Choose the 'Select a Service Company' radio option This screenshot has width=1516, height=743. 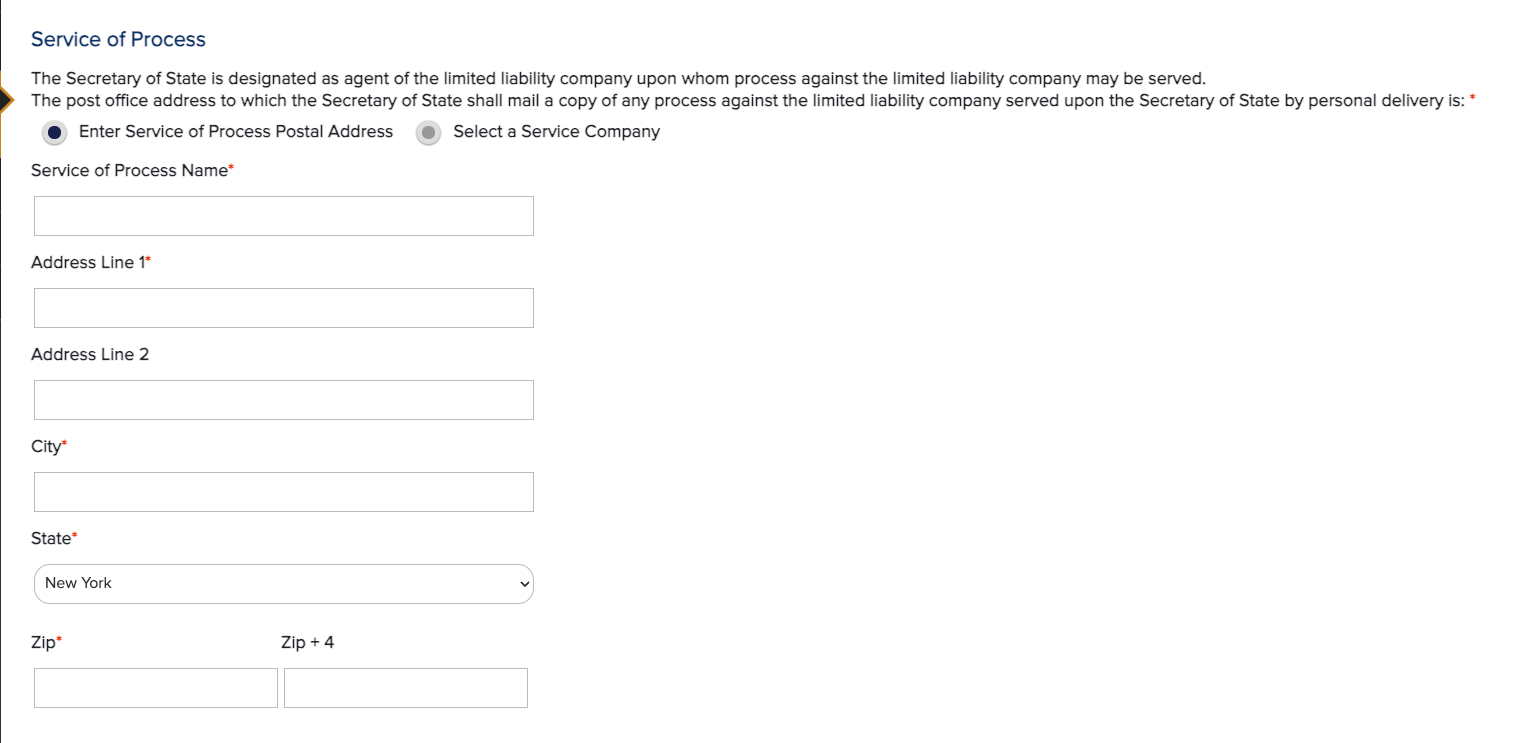click(x=429, y=133)
